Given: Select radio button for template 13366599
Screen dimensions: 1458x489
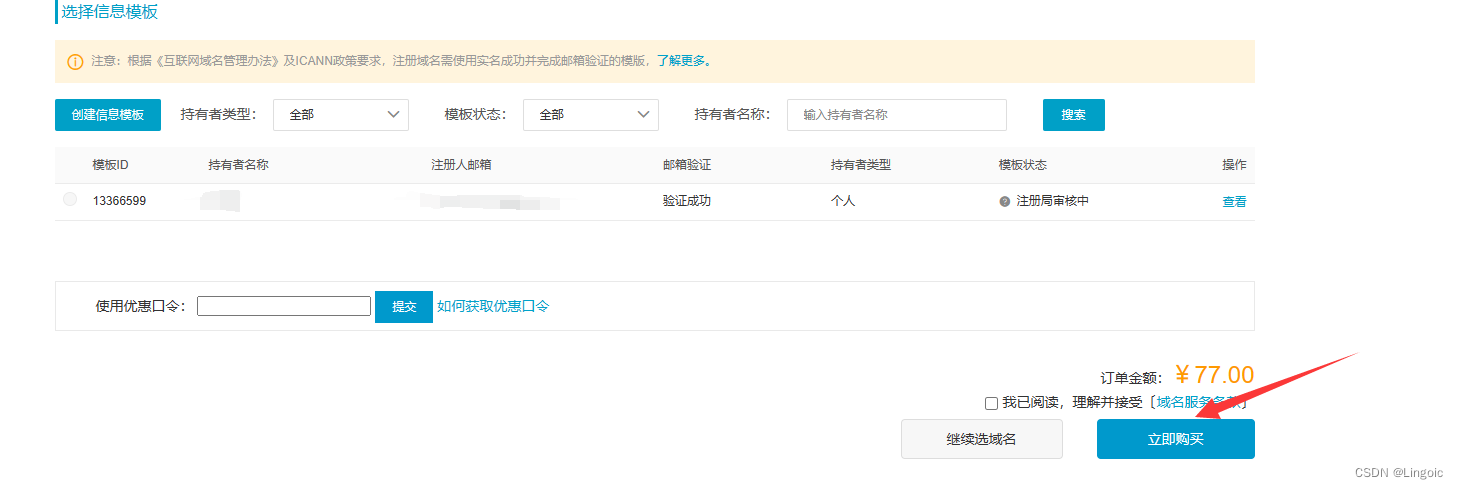Looking at the screenshot, I should pos(70,200).
